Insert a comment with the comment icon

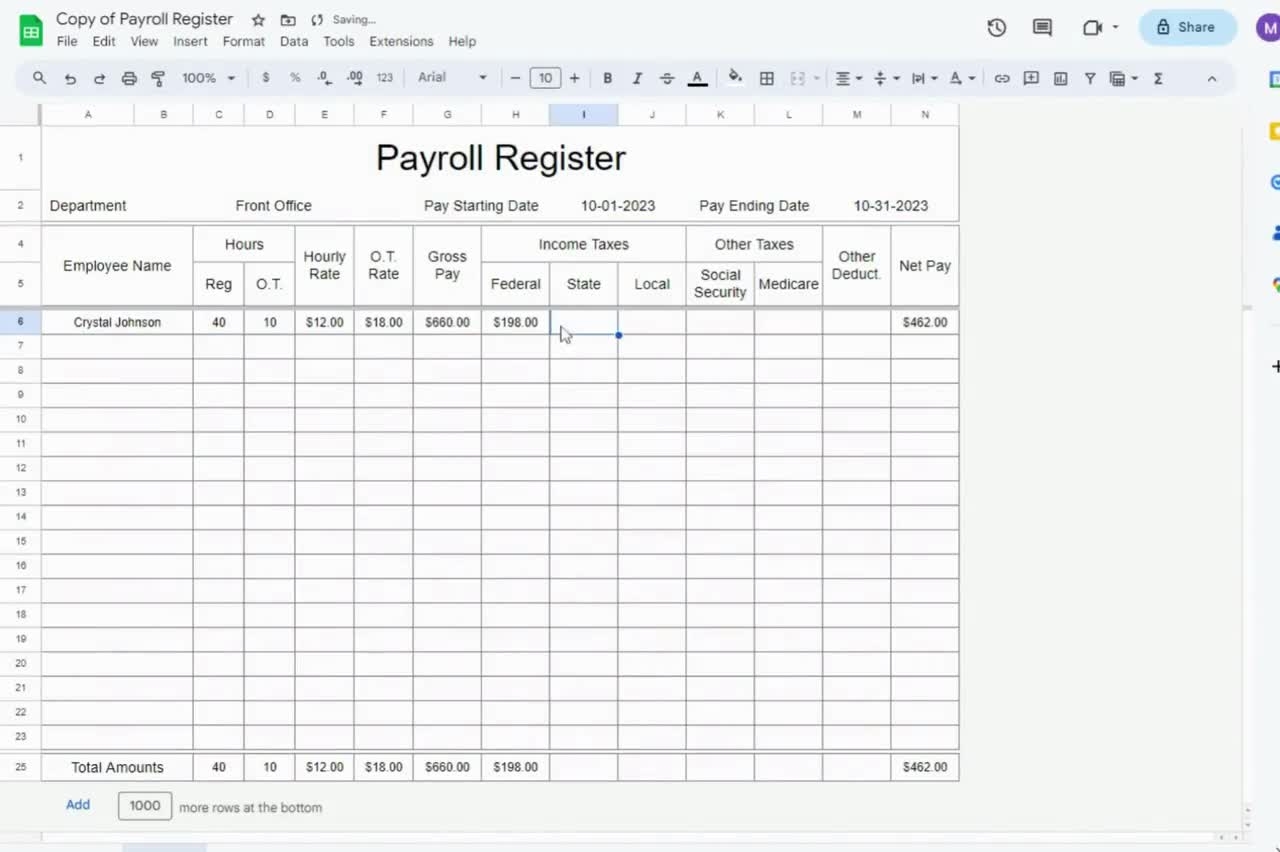(1031, 77)
